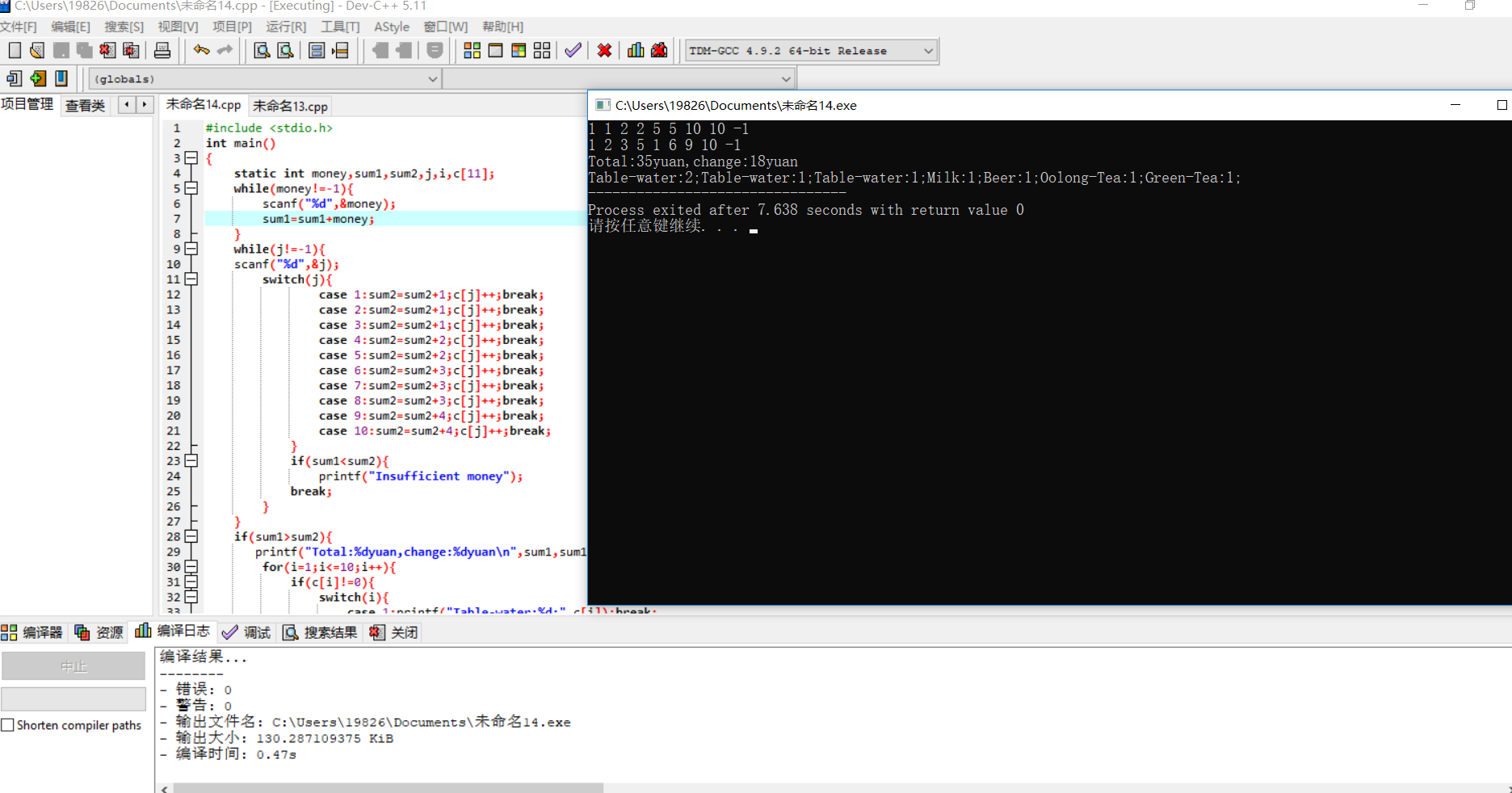This screenshot has height=793, width=1512.
Task: Click the Undo arrow icon
Action: click(x=201, y=50)
